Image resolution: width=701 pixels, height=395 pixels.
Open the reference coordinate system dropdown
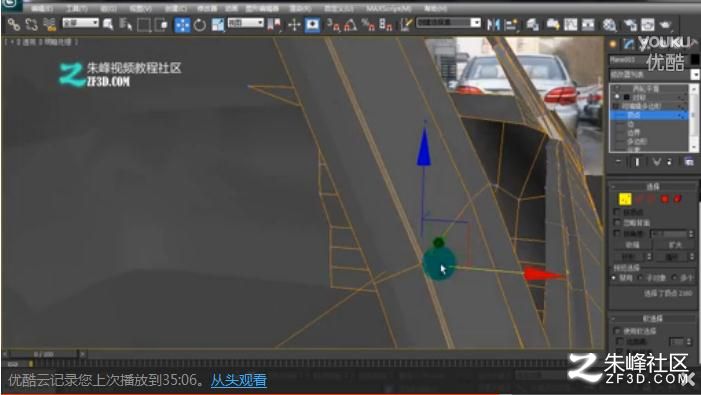pos(245,22)
